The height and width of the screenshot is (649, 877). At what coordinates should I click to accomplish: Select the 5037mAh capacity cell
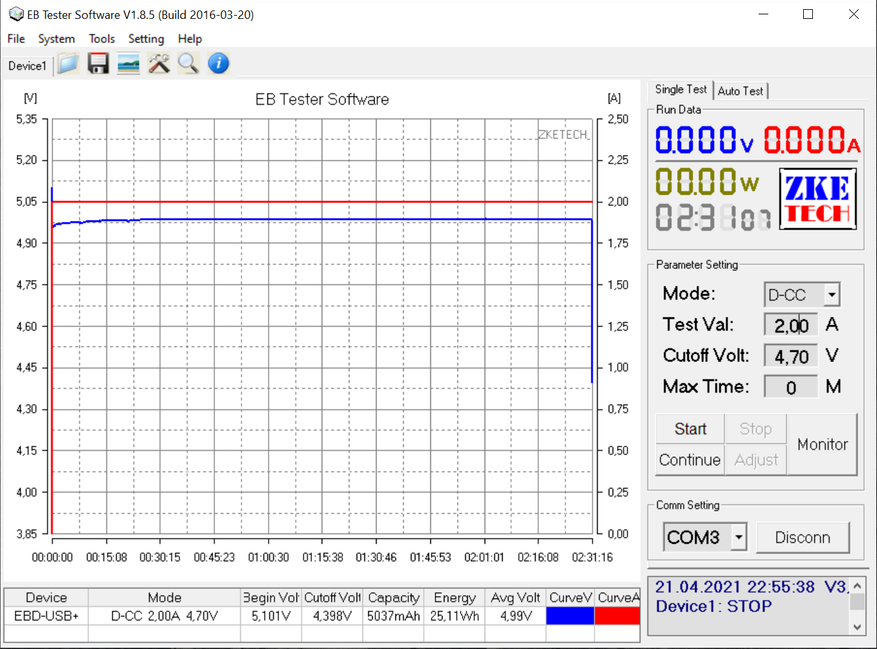393,616
